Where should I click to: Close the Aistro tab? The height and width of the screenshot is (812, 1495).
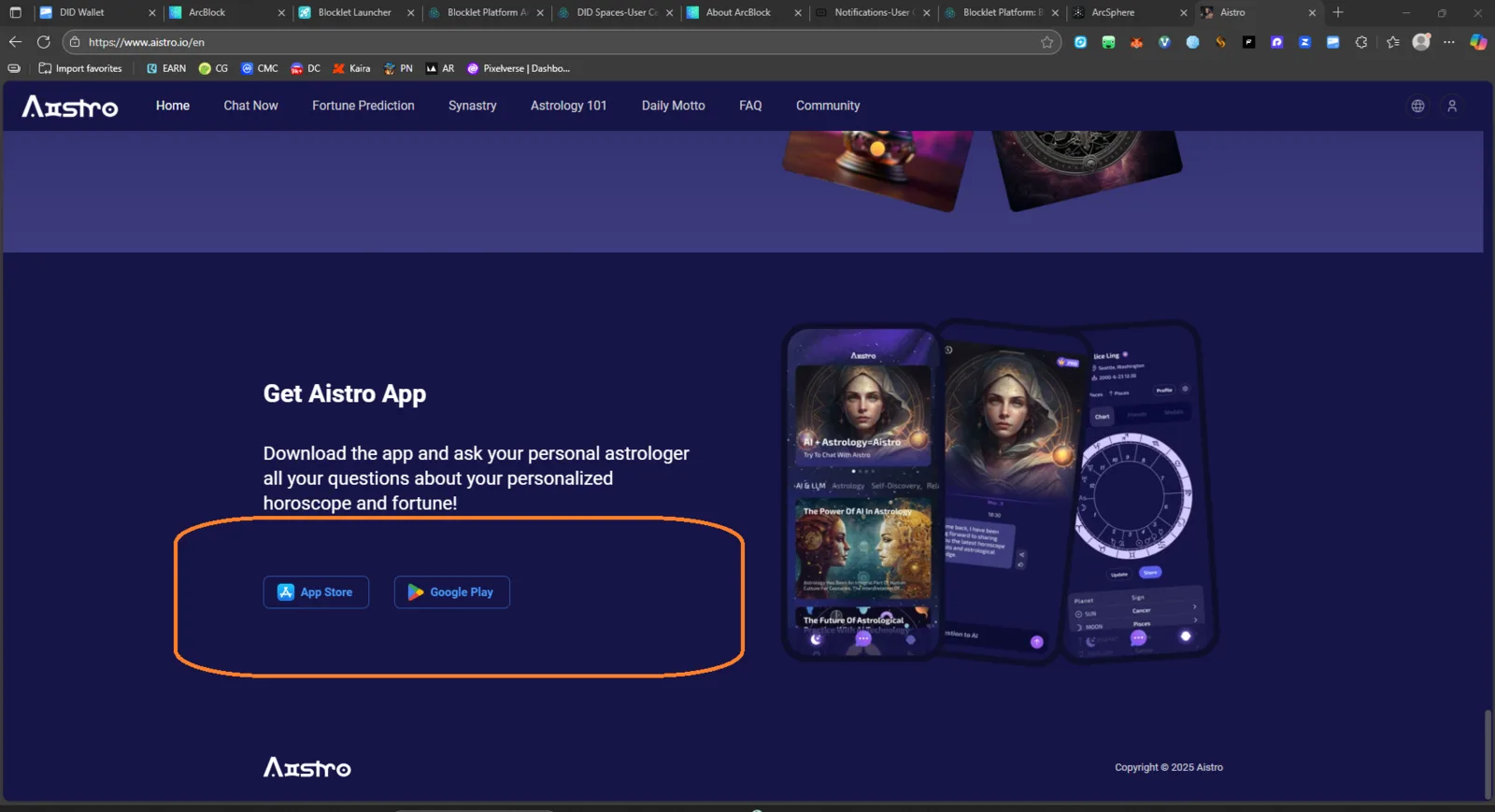(1312, 13)
